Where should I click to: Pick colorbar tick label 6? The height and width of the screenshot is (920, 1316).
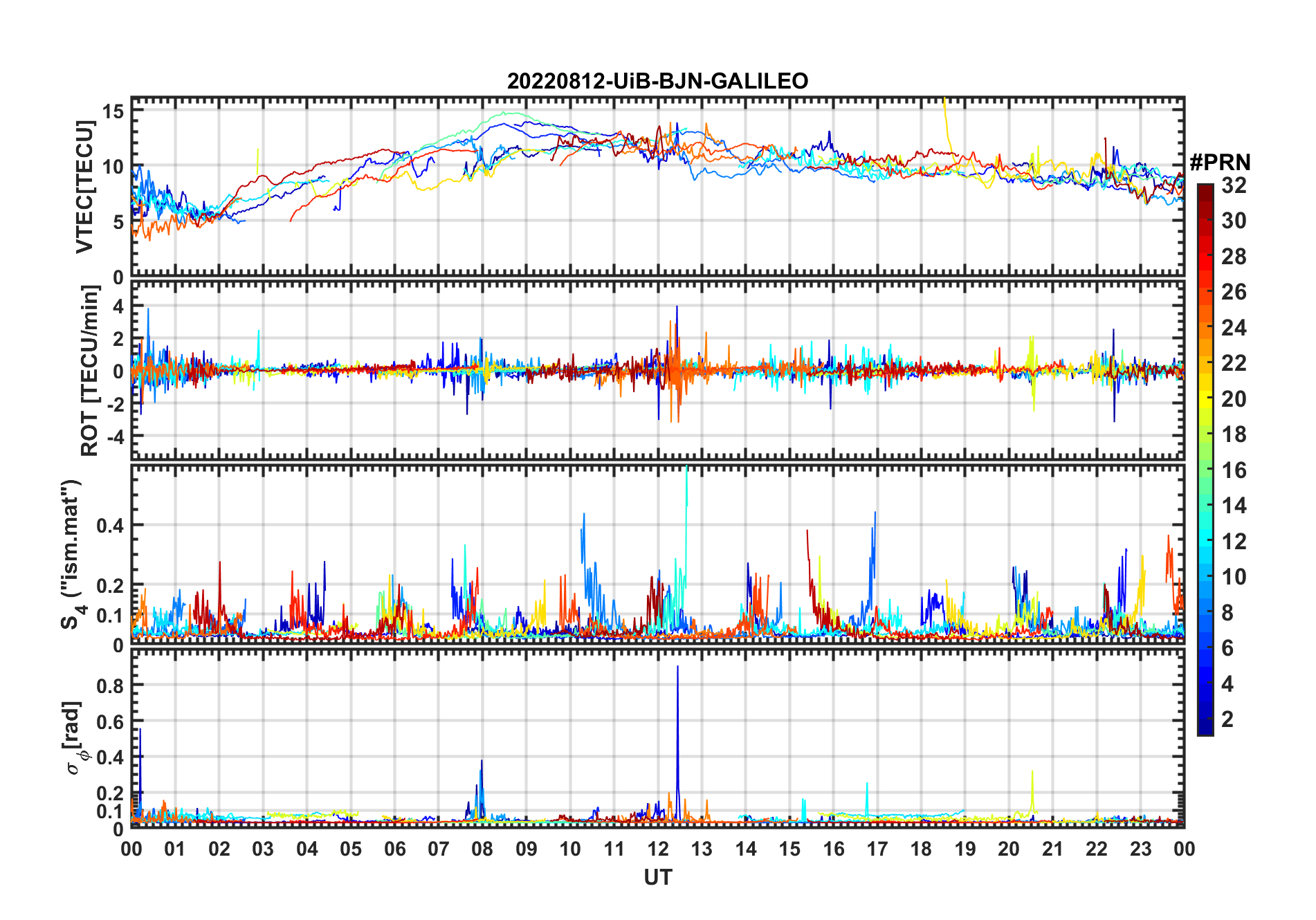pos(1227,648)
